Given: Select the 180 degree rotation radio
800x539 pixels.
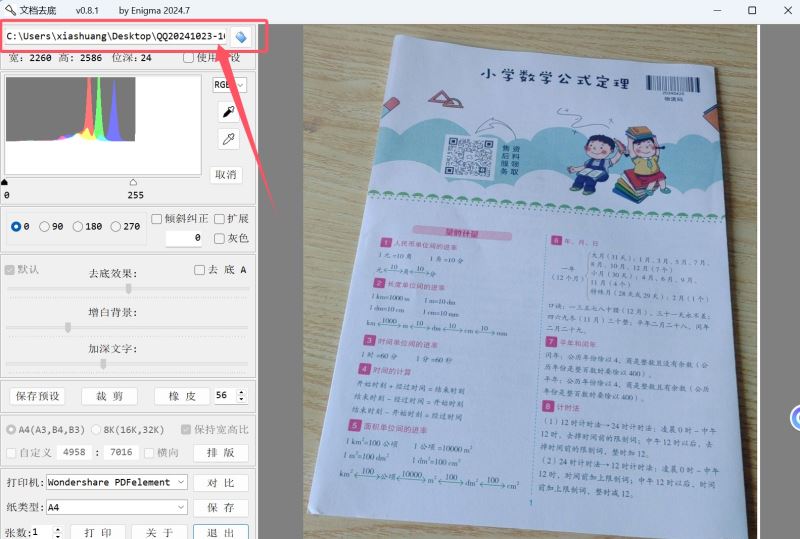Looking at the screenshot, I should (78, 226).
